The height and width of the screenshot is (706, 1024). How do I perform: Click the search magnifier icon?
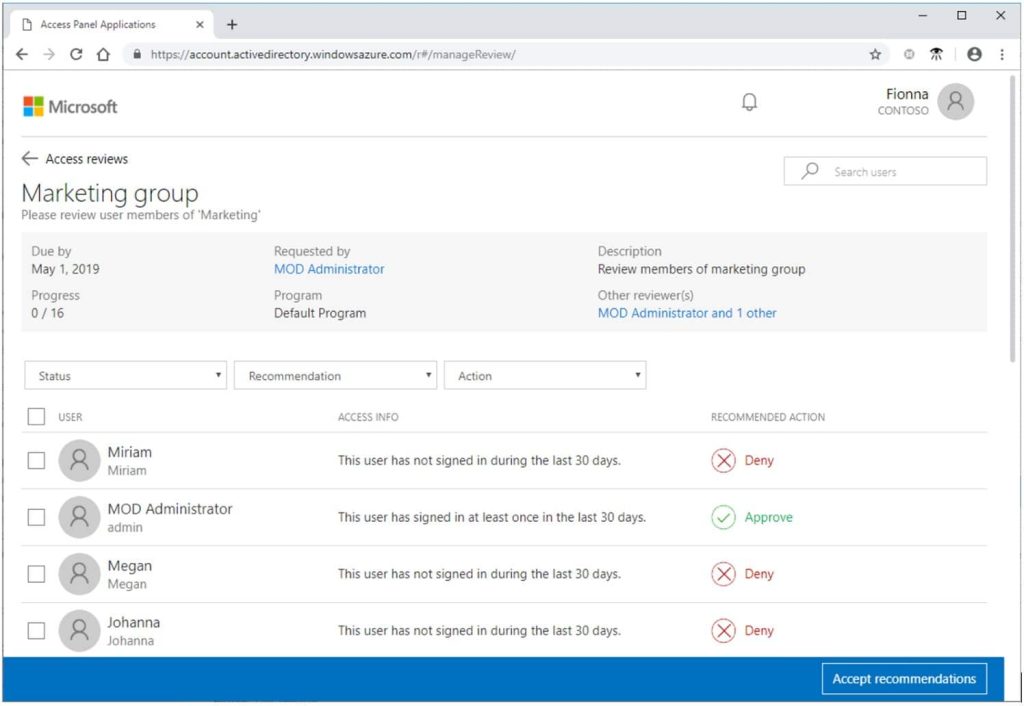(x=810, y=171)
